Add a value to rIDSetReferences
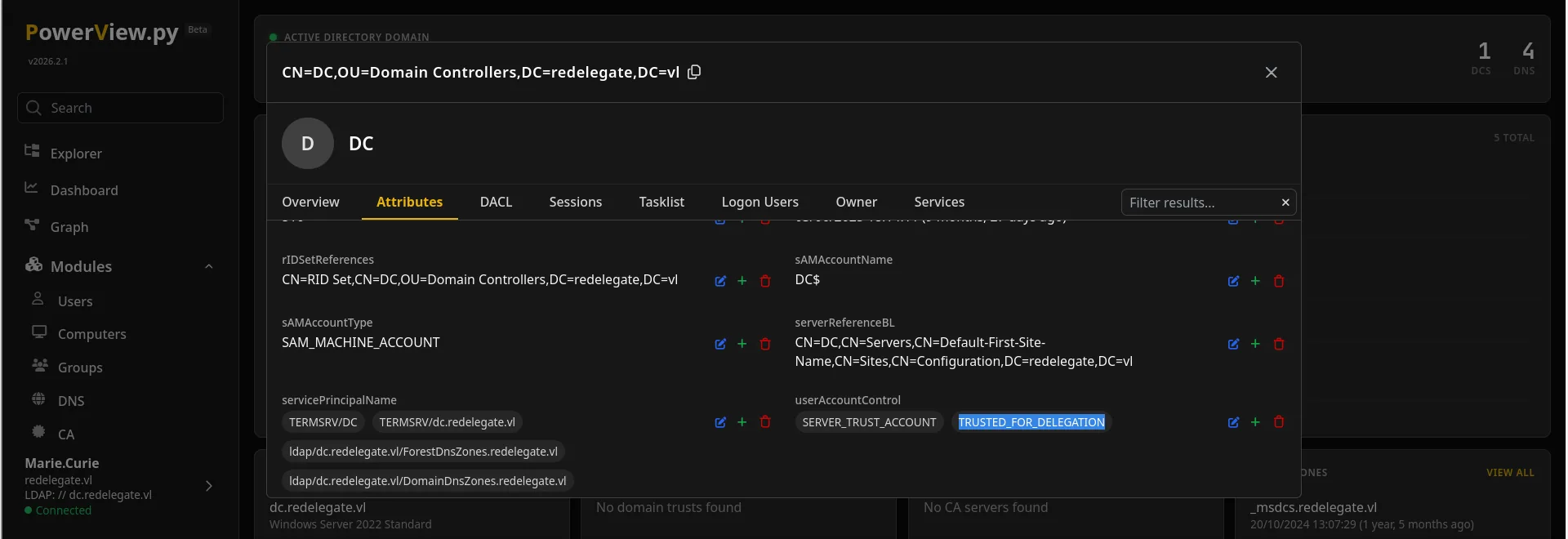The height and width of the screenshot is (539, 1568). pos(742,281)
